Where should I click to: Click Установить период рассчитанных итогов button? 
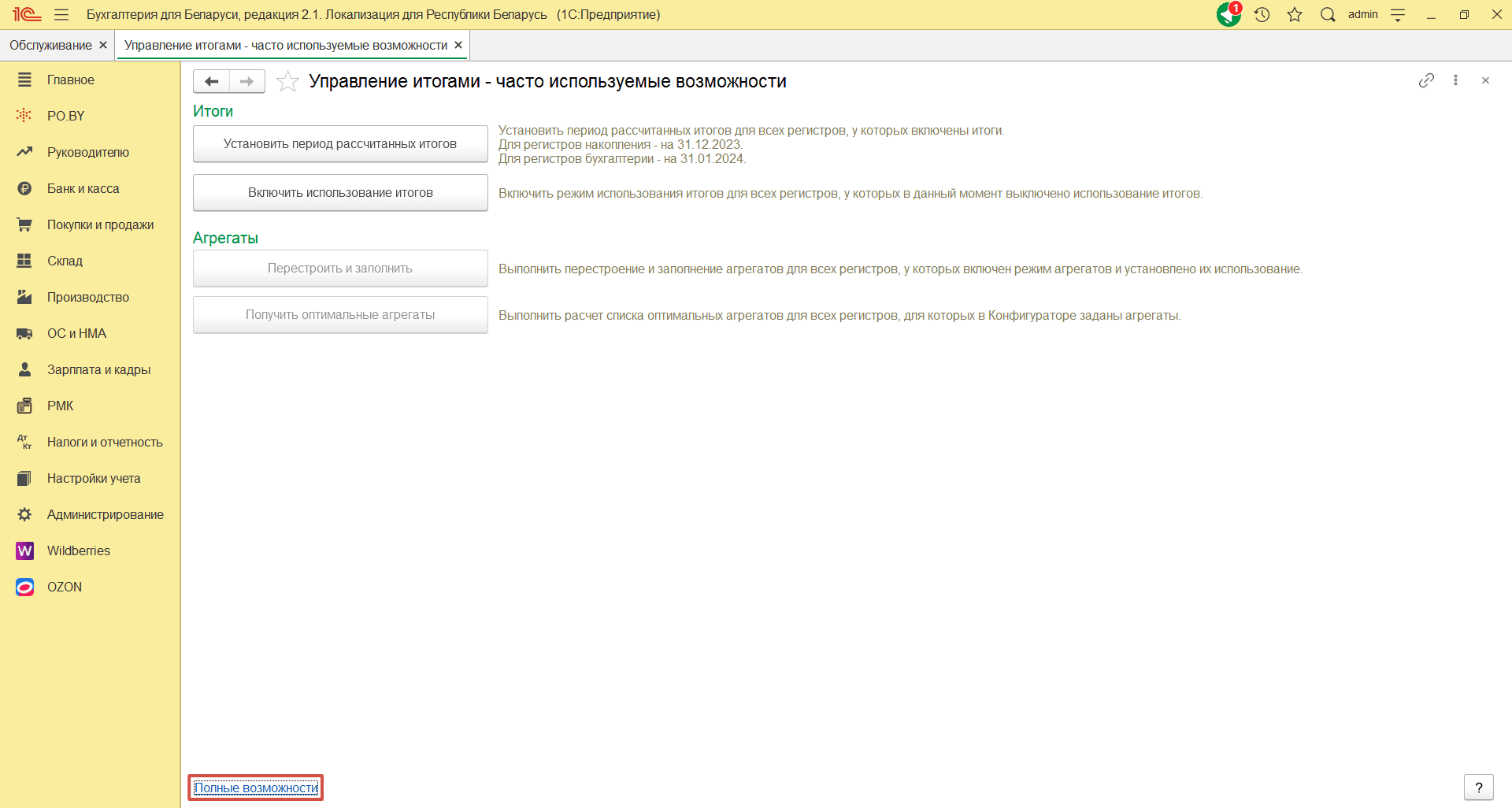[x=340, y=144]
